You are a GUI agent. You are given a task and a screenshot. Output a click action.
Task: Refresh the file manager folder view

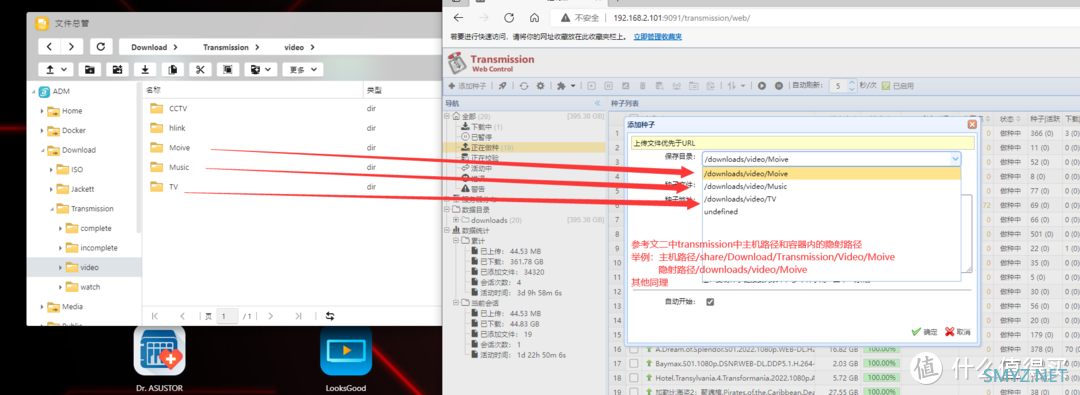101,47
